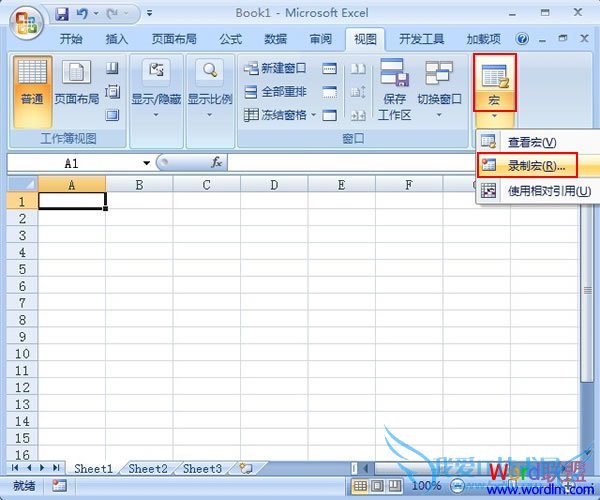600x500 pixels.
Task: Go to previous sheet navigation arrow
Action: coord(29,467)
